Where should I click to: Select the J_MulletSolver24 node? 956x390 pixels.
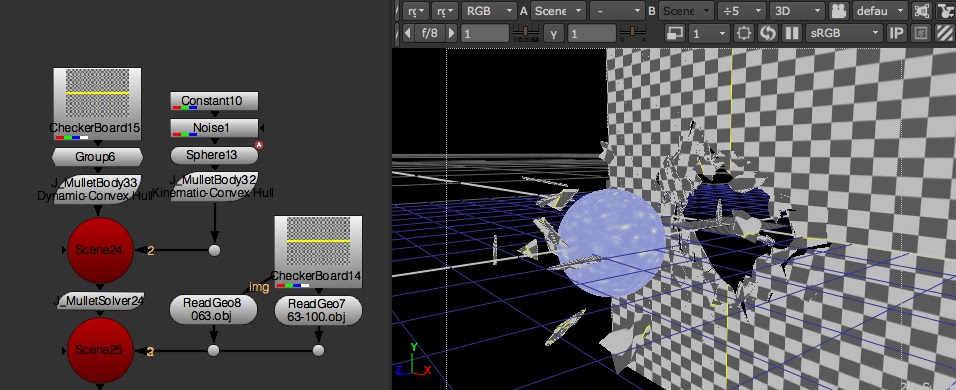[100, 300]
